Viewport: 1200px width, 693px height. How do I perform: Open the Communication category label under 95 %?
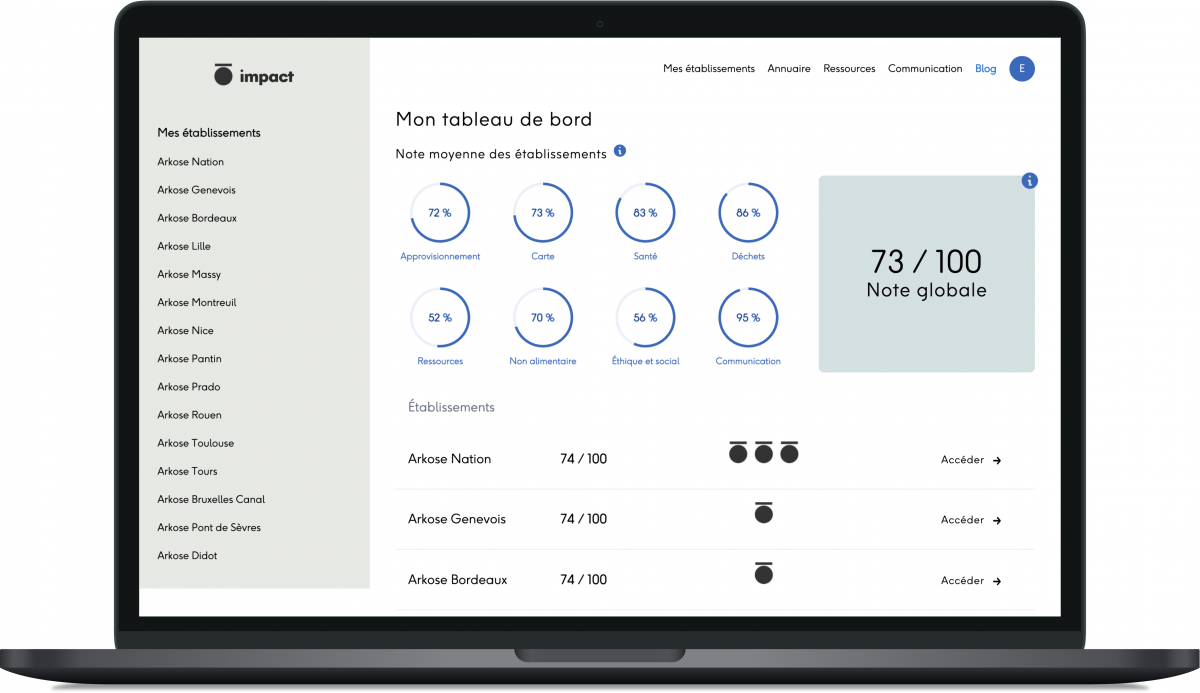(748, 361)
